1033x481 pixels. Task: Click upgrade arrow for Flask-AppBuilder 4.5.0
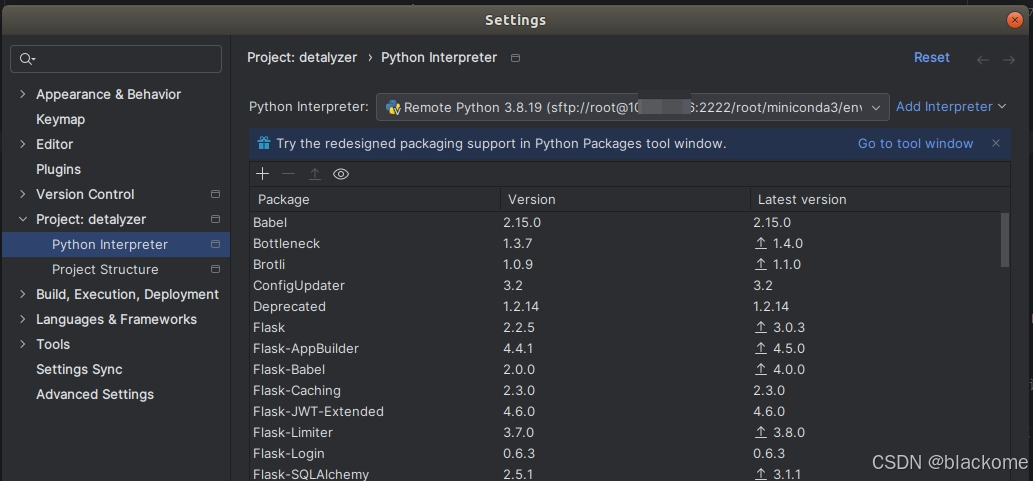click(x=761, y=349)
